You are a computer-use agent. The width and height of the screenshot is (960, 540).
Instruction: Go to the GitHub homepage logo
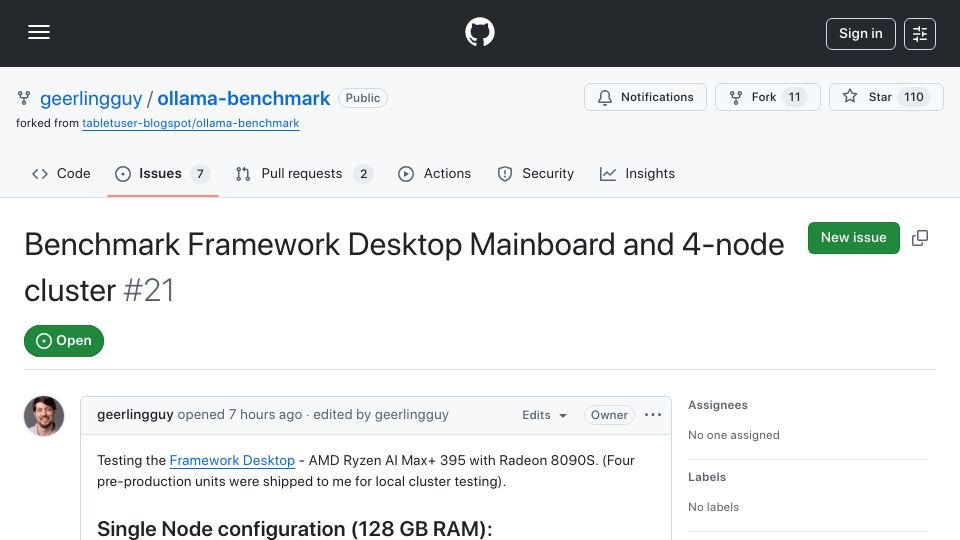point(479,32)
